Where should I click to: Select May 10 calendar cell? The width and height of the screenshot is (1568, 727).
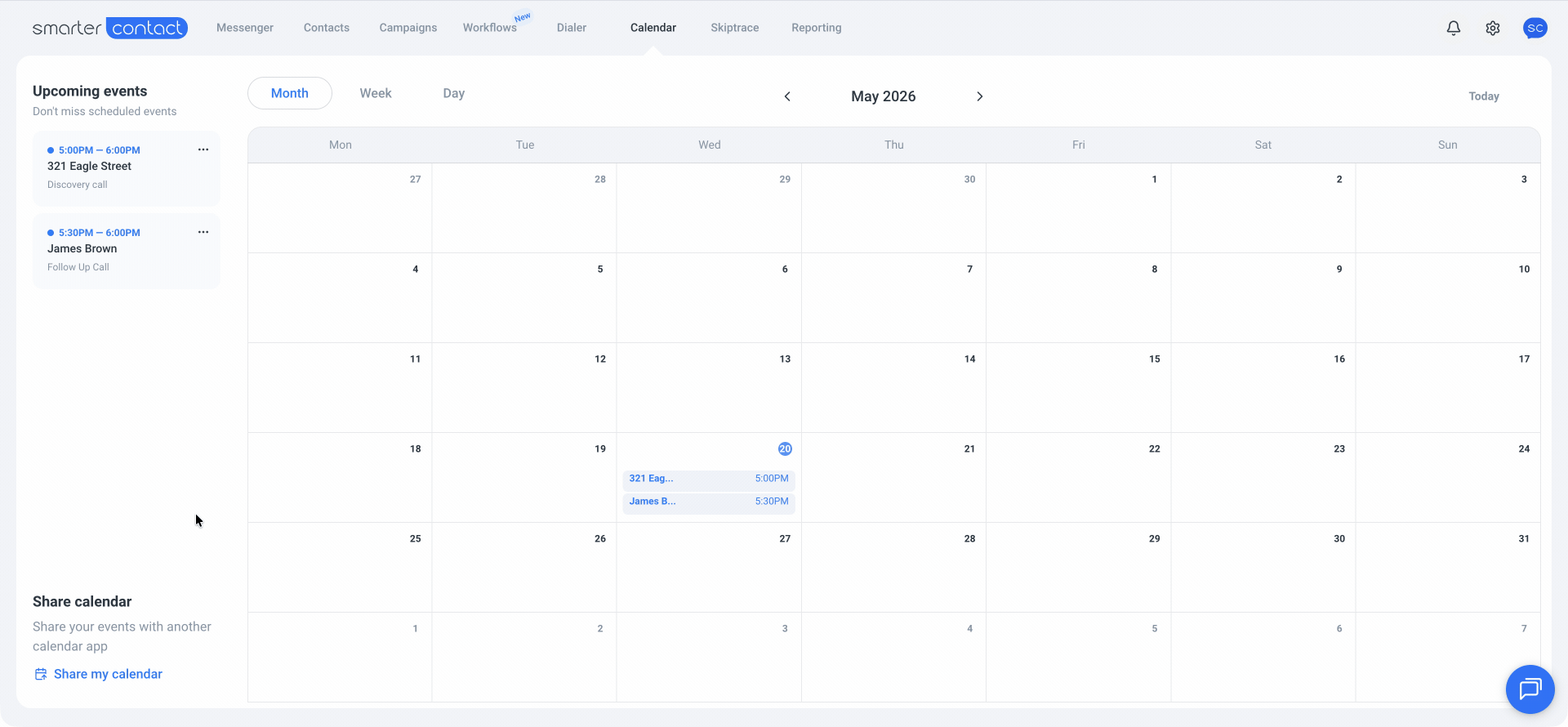click(x=1448, y=297)
